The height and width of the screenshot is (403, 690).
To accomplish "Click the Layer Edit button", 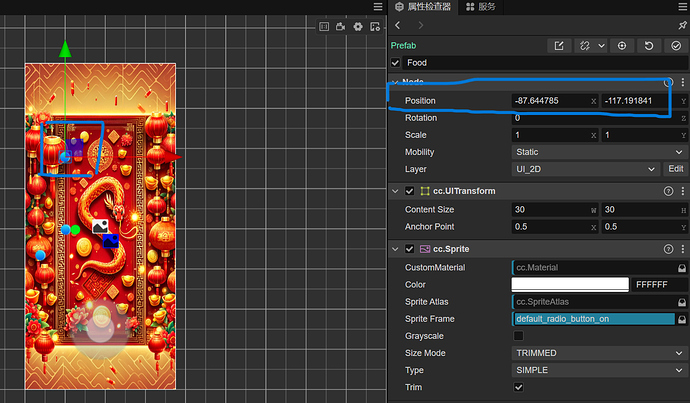I will pyautogui.click(x=675, y=169).
